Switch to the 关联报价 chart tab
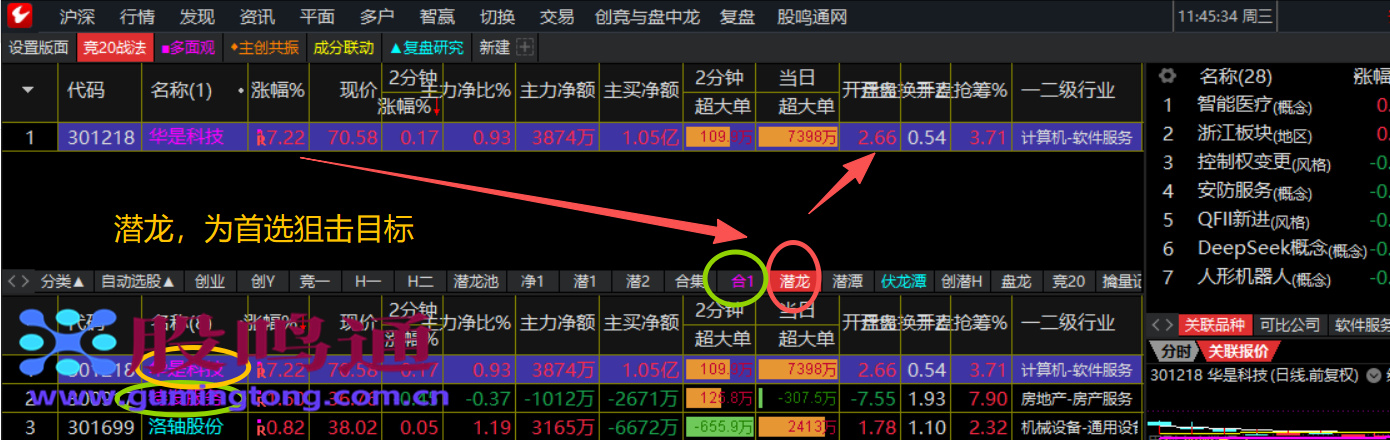Image resolution: width=1390 pixels, height=440 pixels. point(1237,351)
